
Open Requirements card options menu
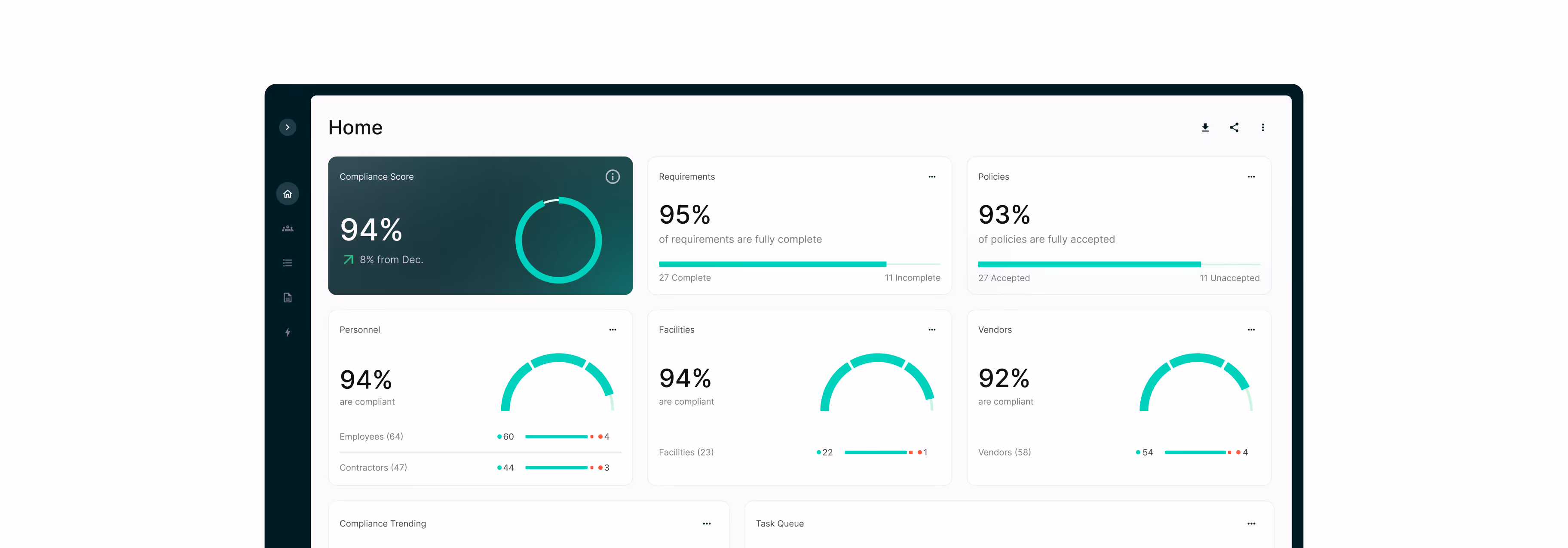[x=931, y=177]
